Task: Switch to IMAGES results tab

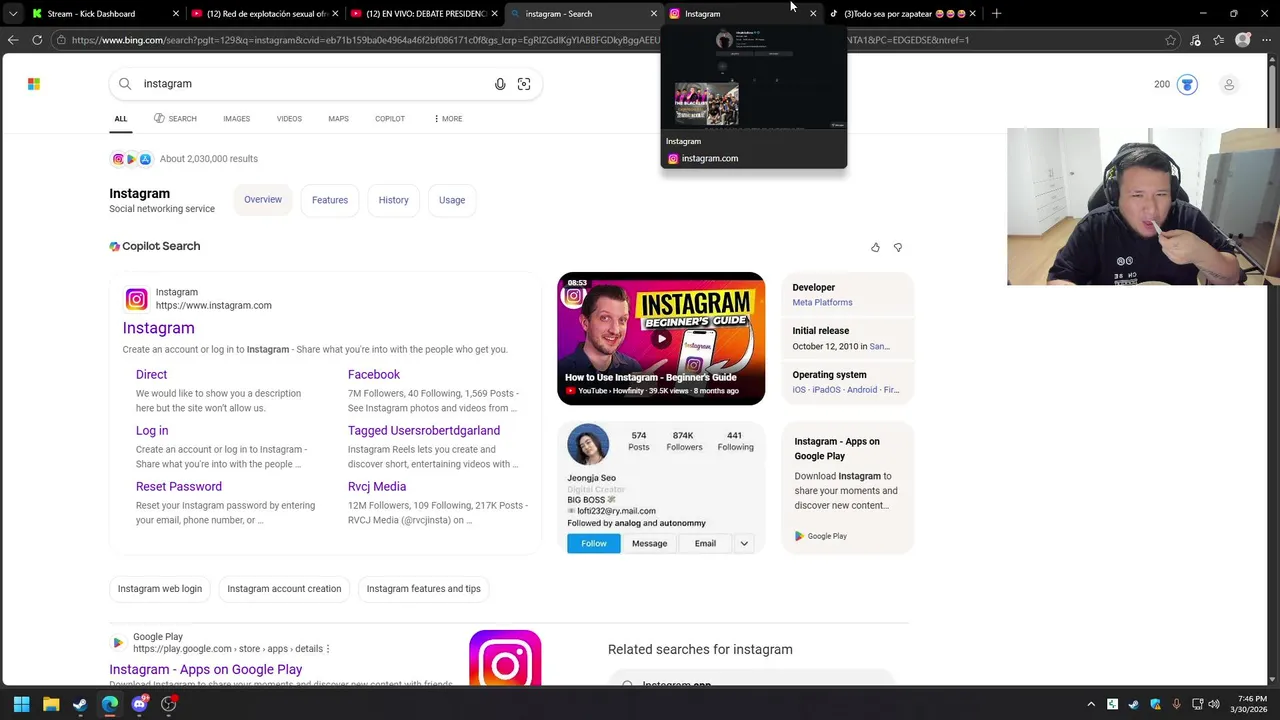Action: (x=237, y=119)
